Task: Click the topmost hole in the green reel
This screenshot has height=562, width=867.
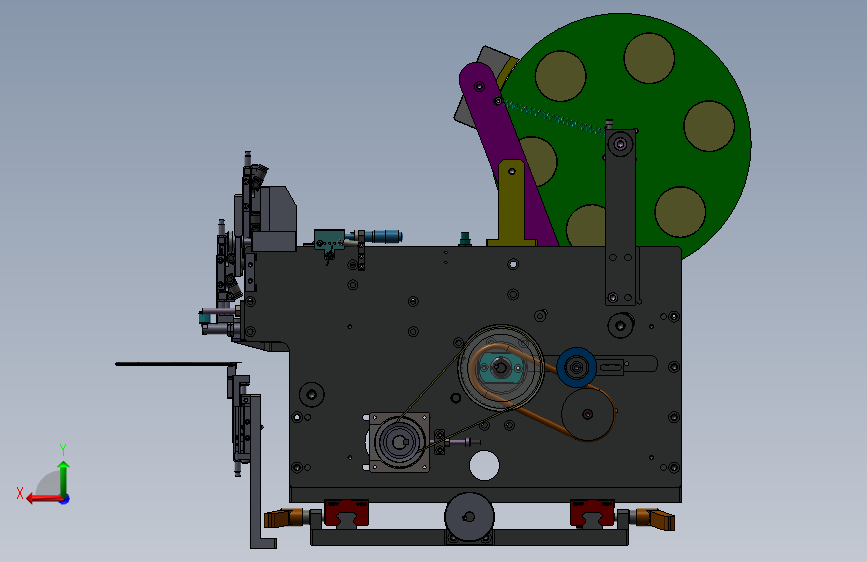Action: (x=649, y=58)
